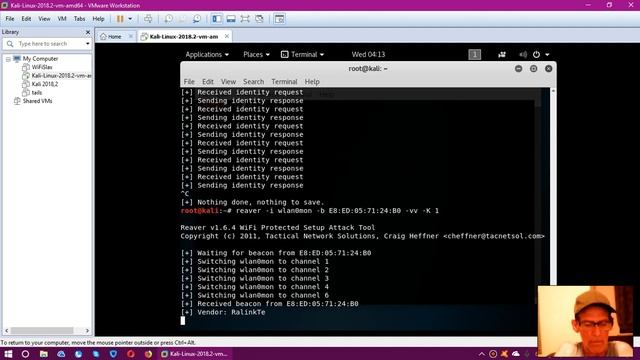Toggle the library sidebar view icon

click(x=217, y=19)
